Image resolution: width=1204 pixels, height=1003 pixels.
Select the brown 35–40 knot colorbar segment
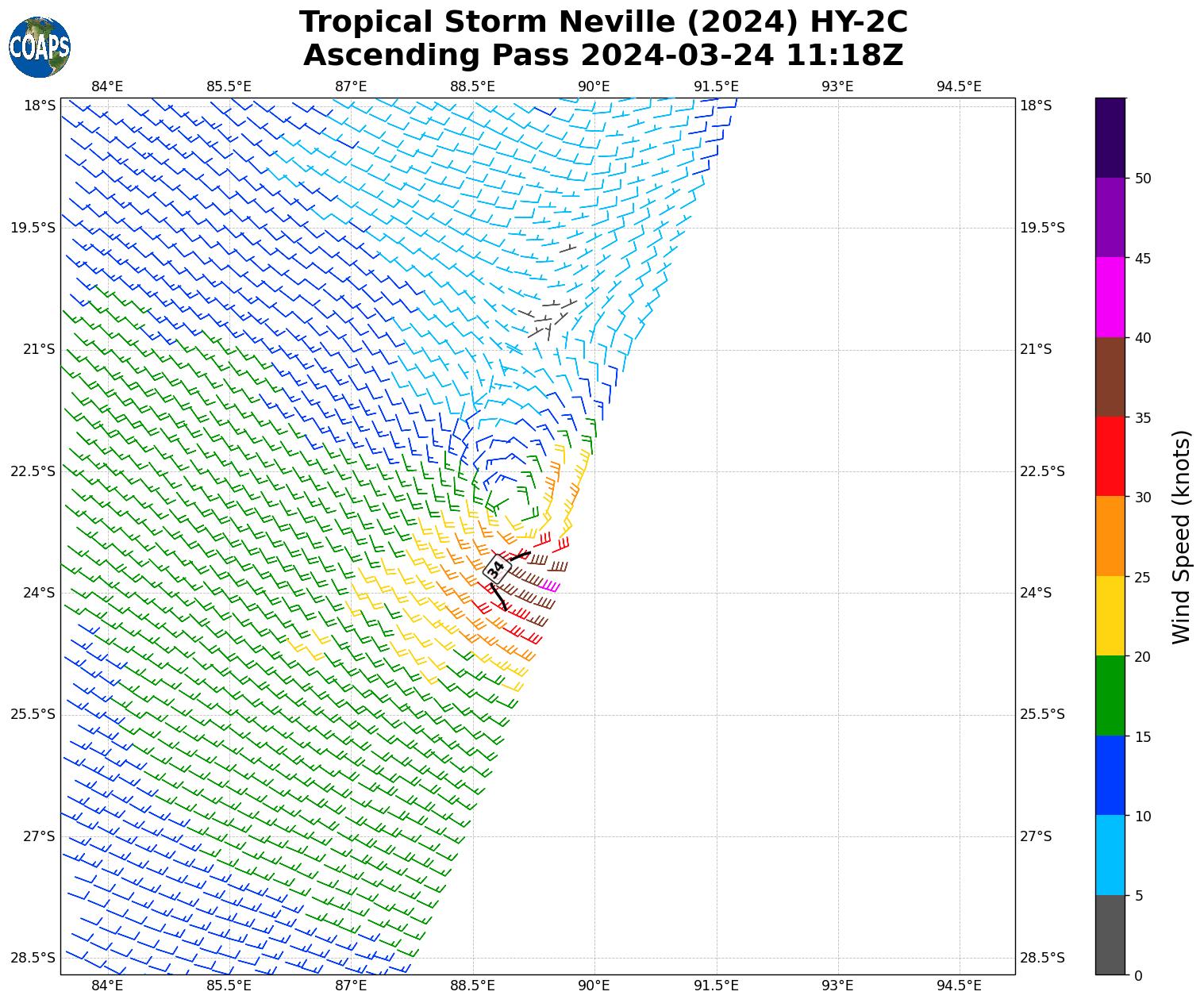(1110, 377)
